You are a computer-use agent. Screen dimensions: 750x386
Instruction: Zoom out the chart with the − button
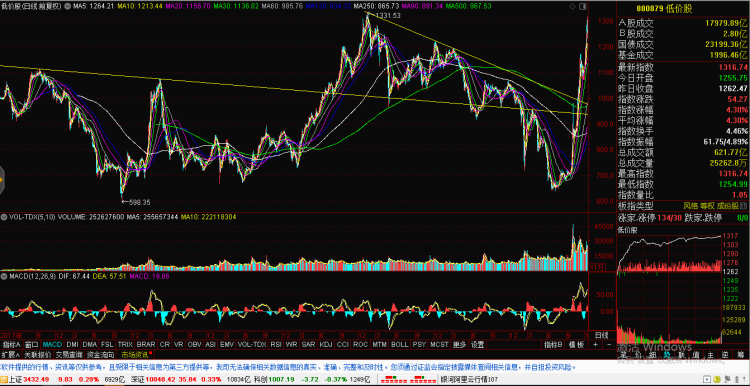coord(609,344)
